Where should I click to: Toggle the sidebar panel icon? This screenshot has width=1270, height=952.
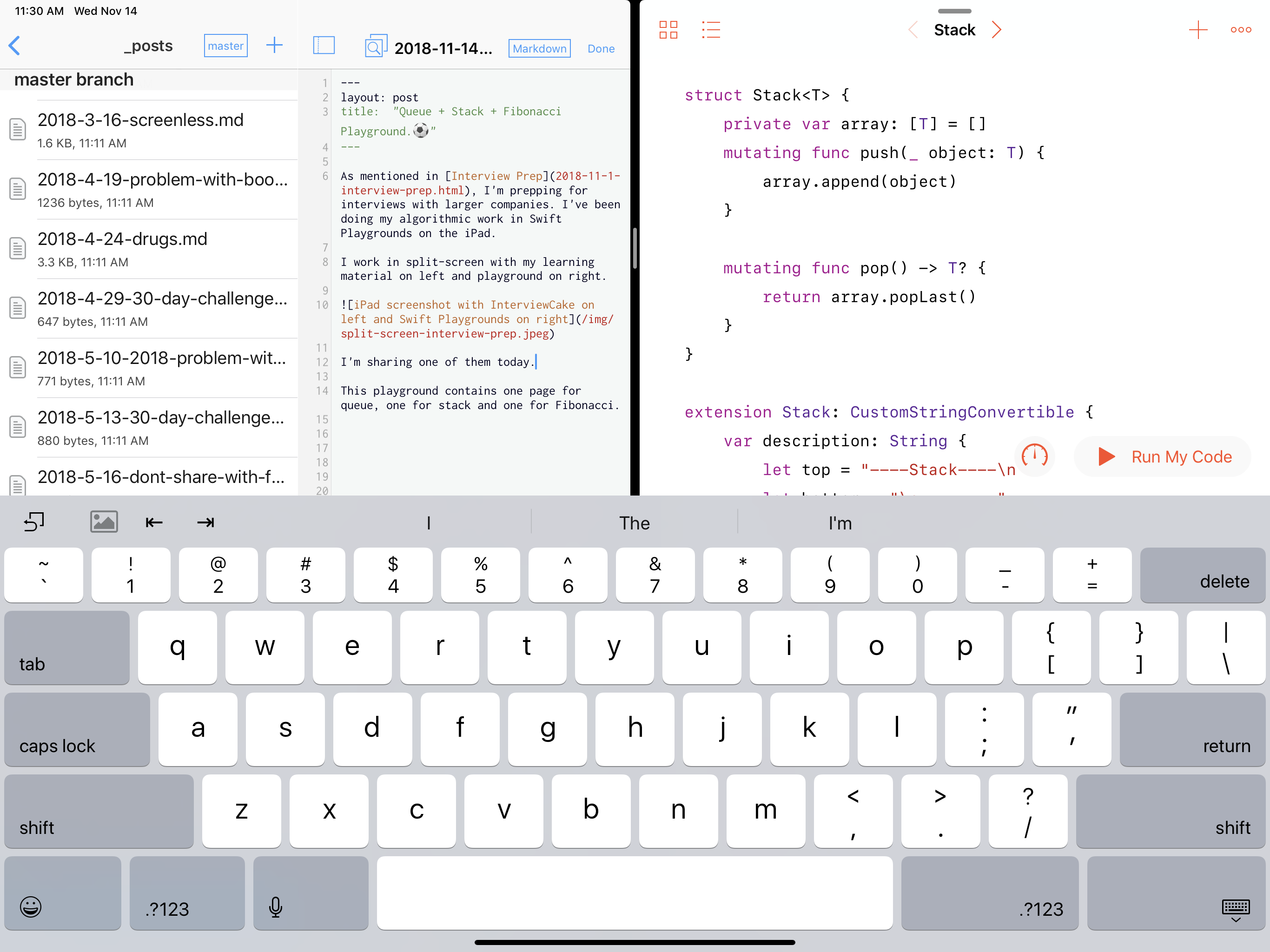324,46
